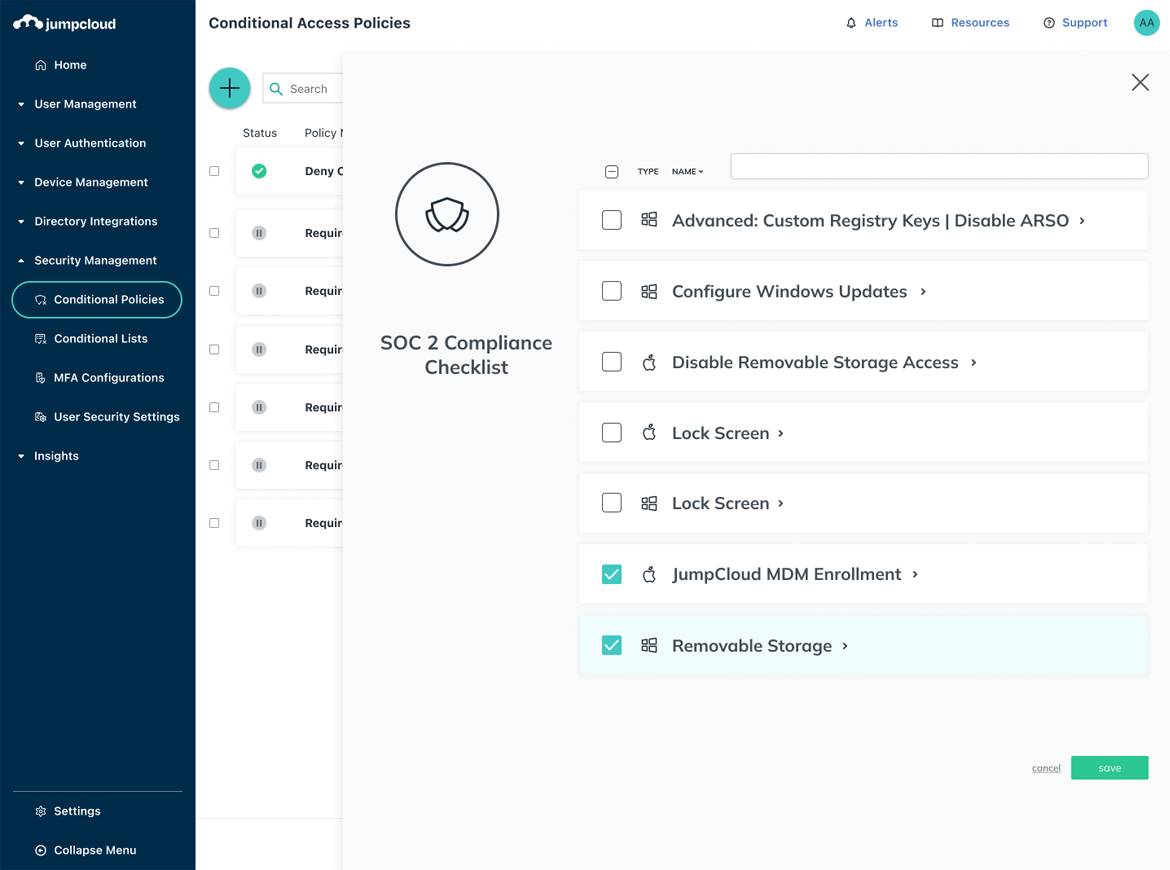Image resolution: width=1170 pixels, height=870 pixels.
Task: Toggle the select-all checkbox in the policy list header
Action: (x=612, y=172)
